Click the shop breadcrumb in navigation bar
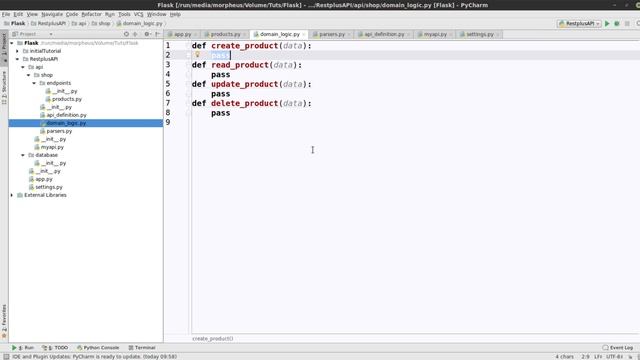The image size is (640, 360). (x=101, y=24)
